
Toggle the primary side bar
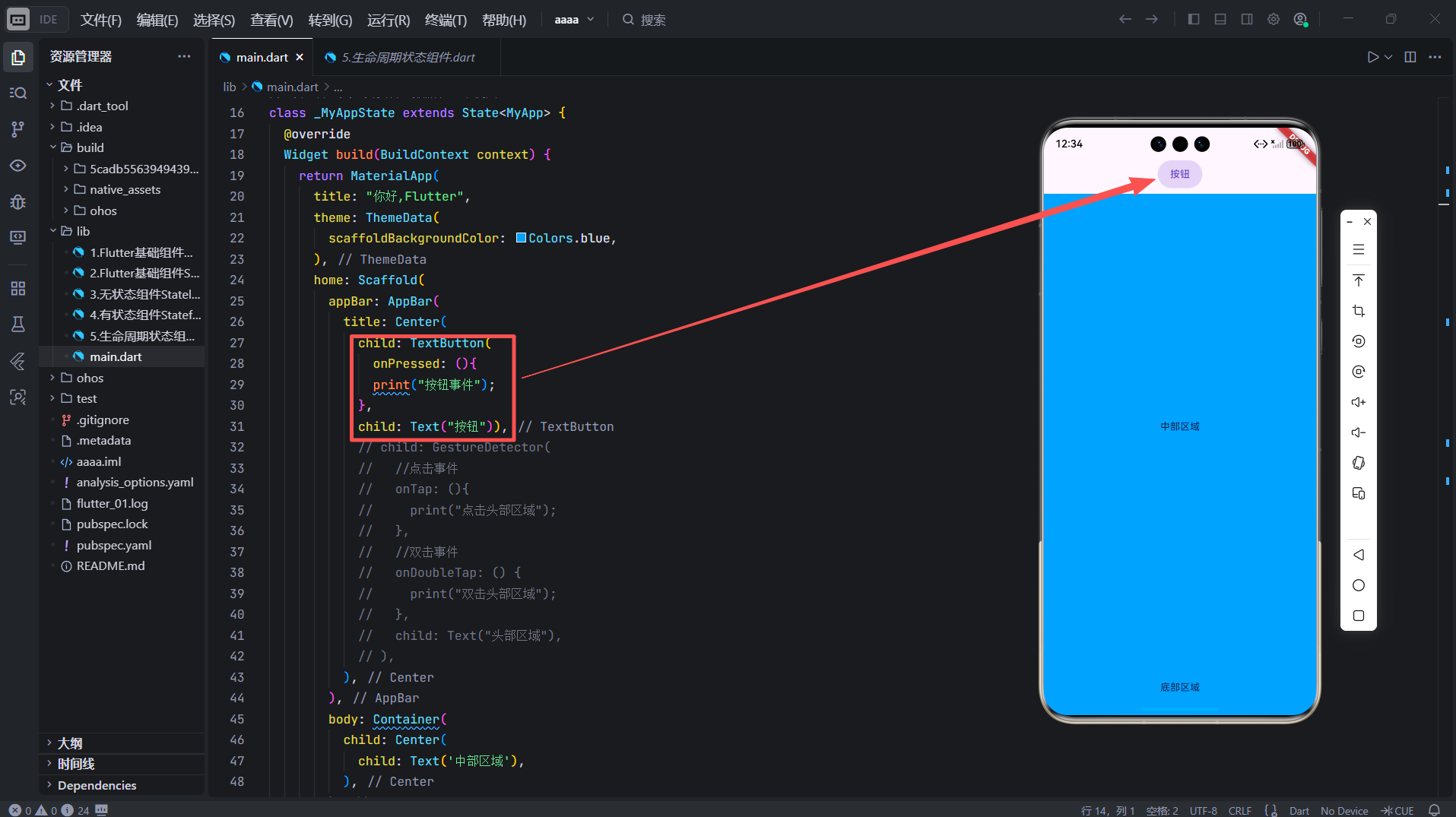click(x=1194, y=19)
